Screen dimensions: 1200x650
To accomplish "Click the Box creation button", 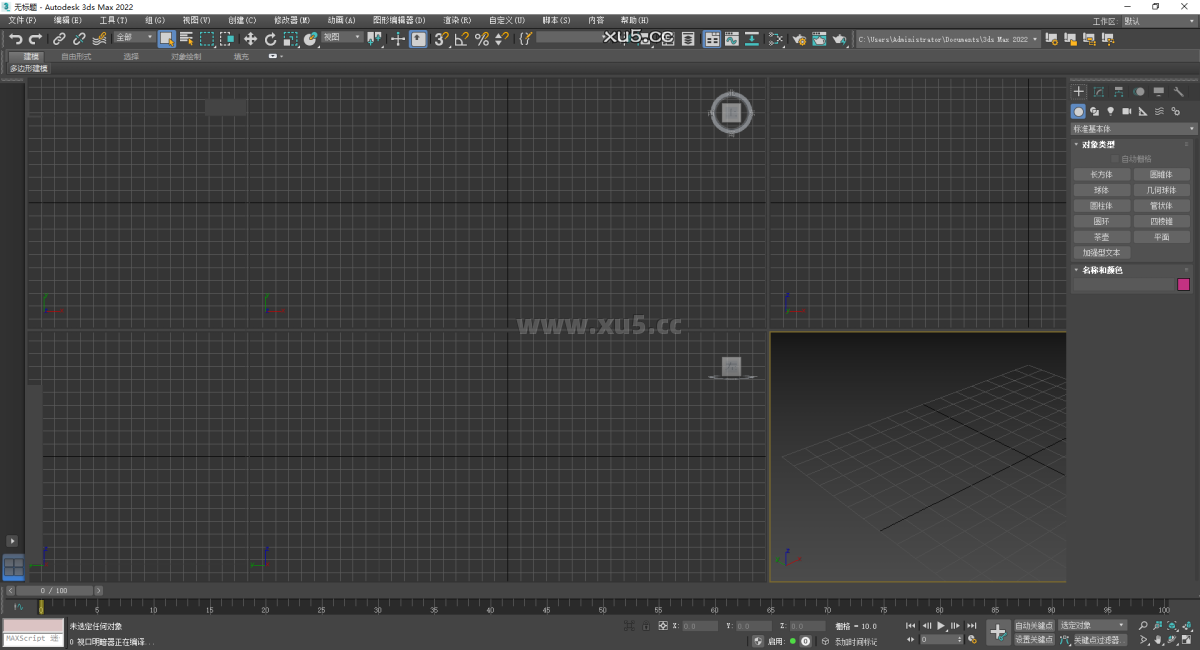I will pos(1101,173).
